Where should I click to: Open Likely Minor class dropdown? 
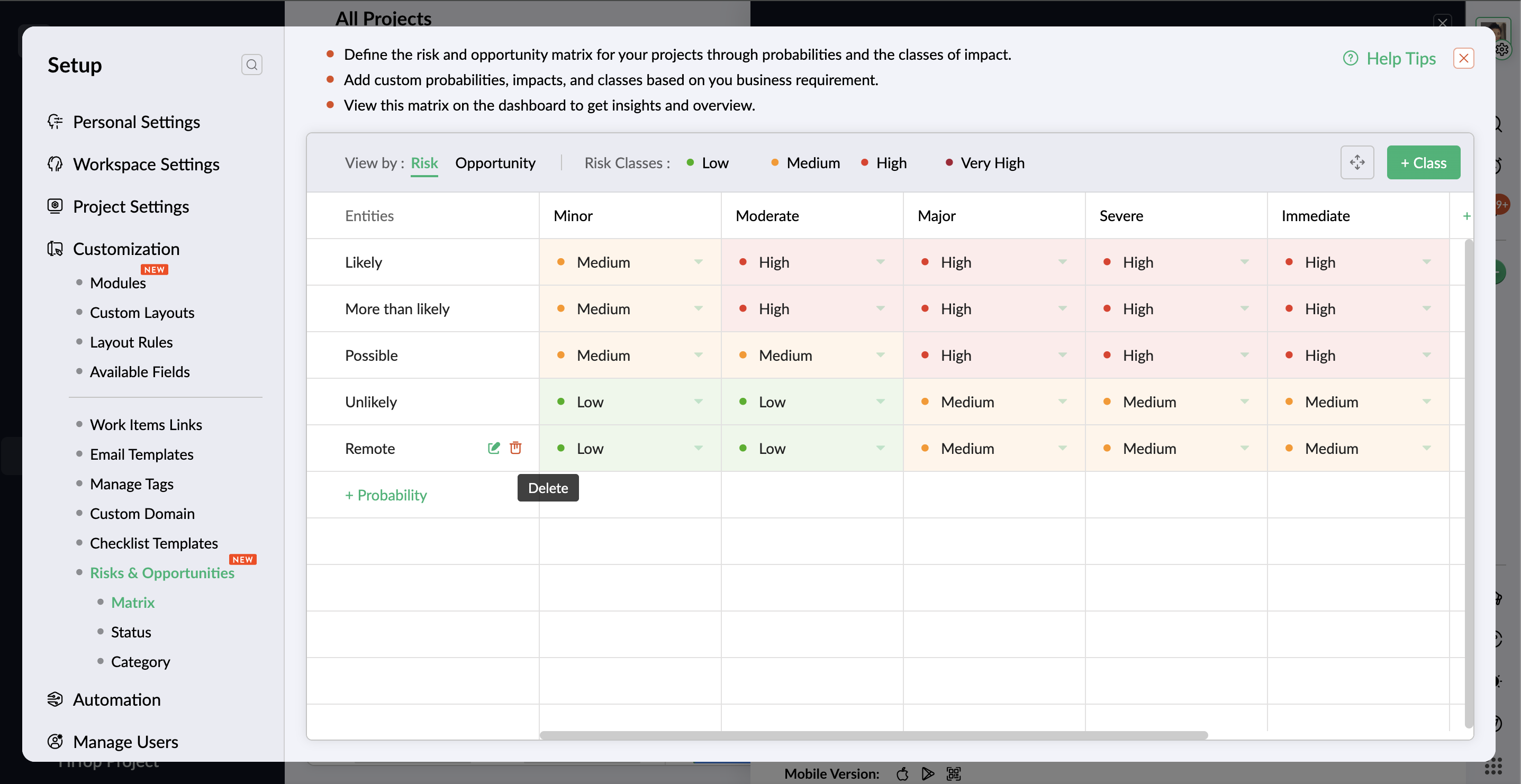point(698,262)
